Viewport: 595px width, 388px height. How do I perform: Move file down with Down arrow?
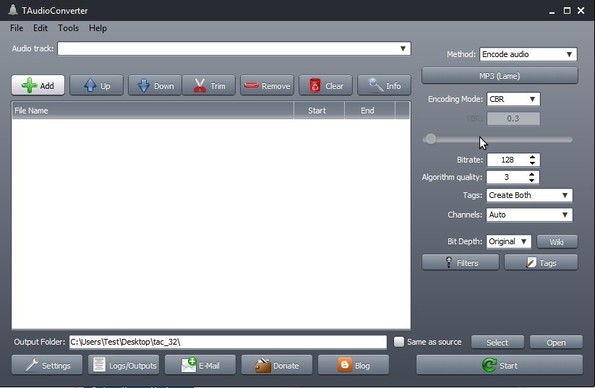coord(155,85)
